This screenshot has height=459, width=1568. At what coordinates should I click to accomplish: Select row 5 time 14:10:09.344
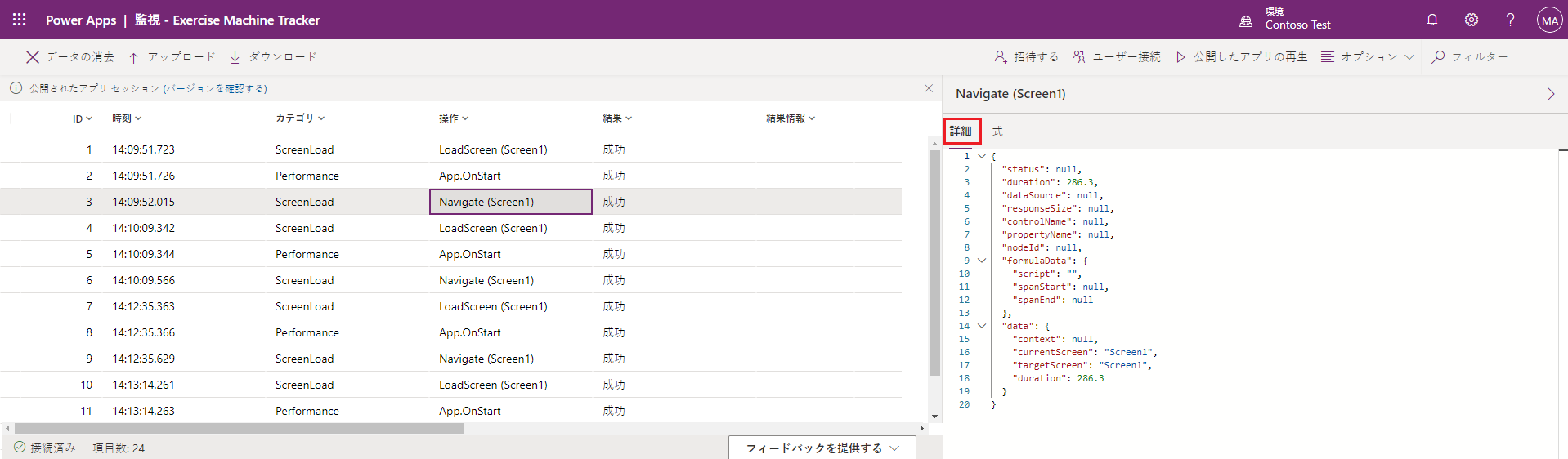coord(144,254)
